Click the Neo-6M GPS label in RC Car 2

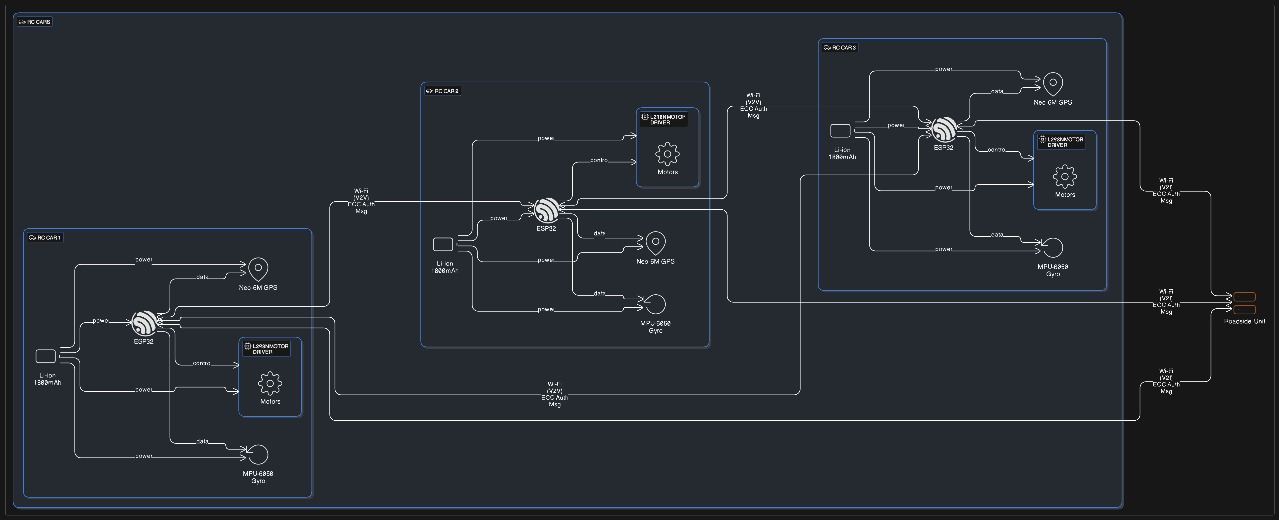[656, 262]
